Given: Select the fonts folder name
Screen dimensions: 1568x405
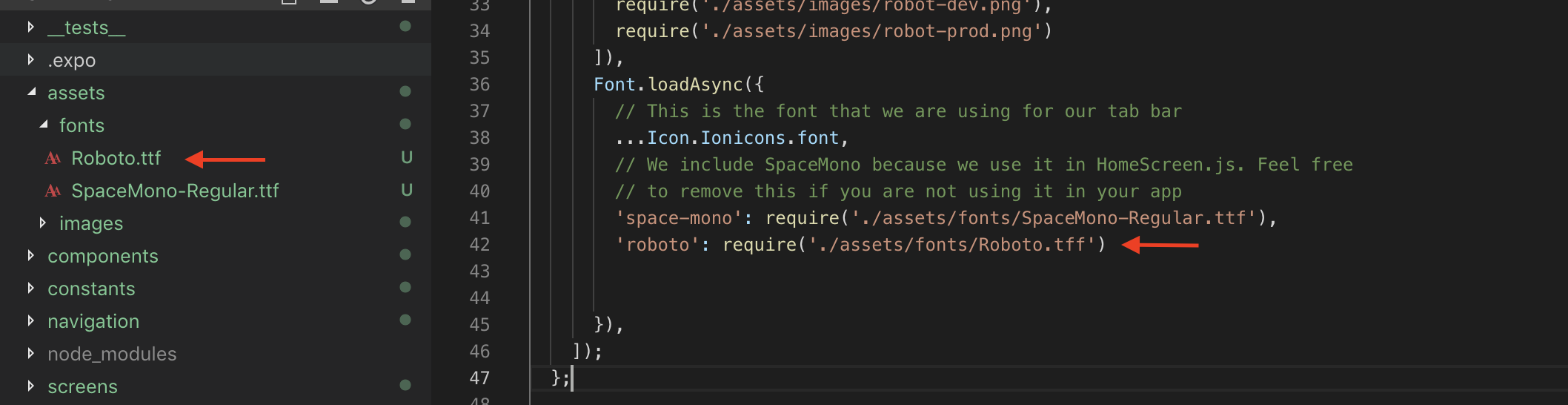Looking at the screenshot, I should tap(82, 125).
